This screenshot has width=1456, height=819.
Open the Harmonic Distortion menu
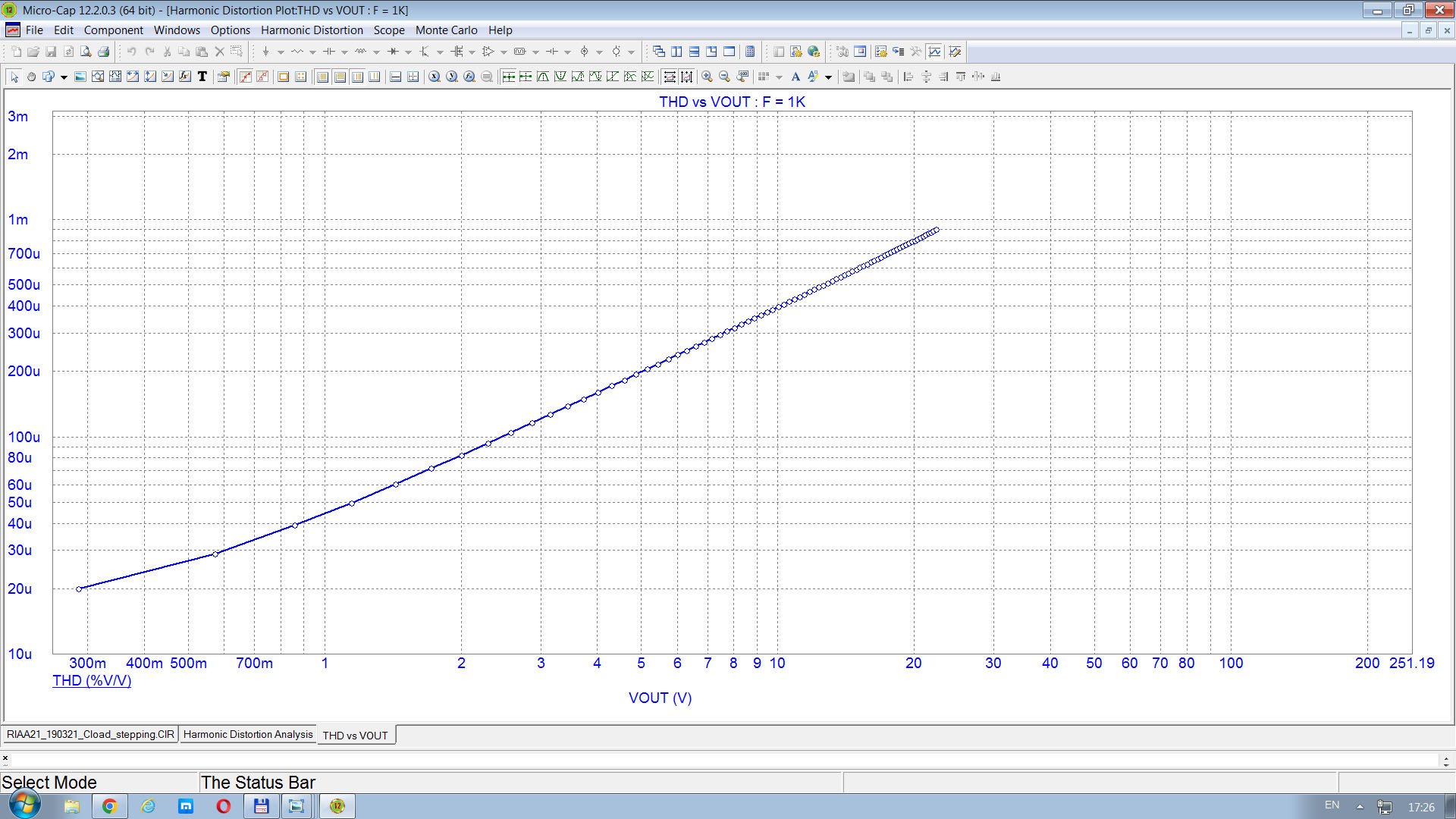pos(312,30)
